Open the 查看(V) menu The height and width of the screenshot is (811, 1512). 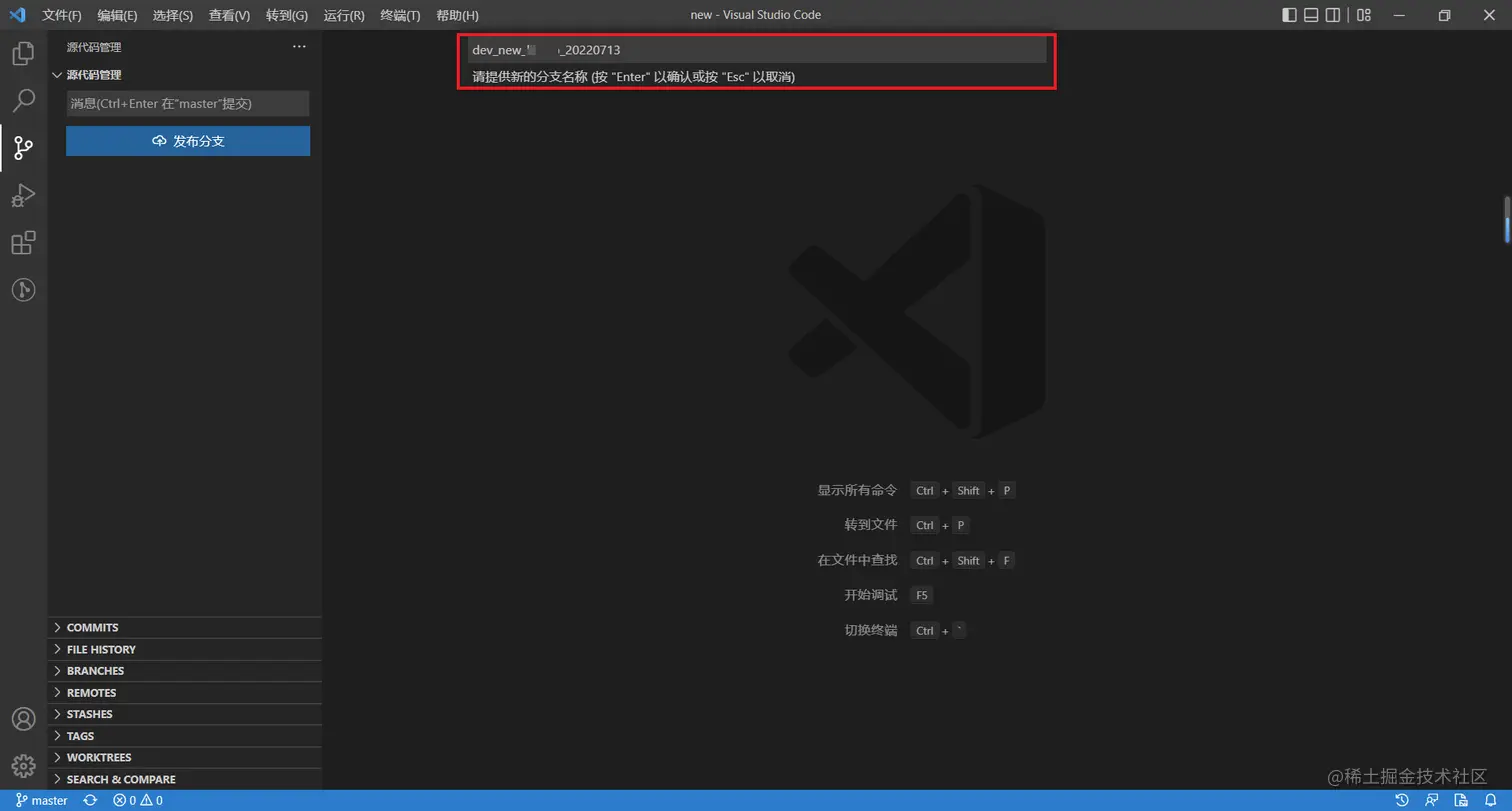point(229,15)
